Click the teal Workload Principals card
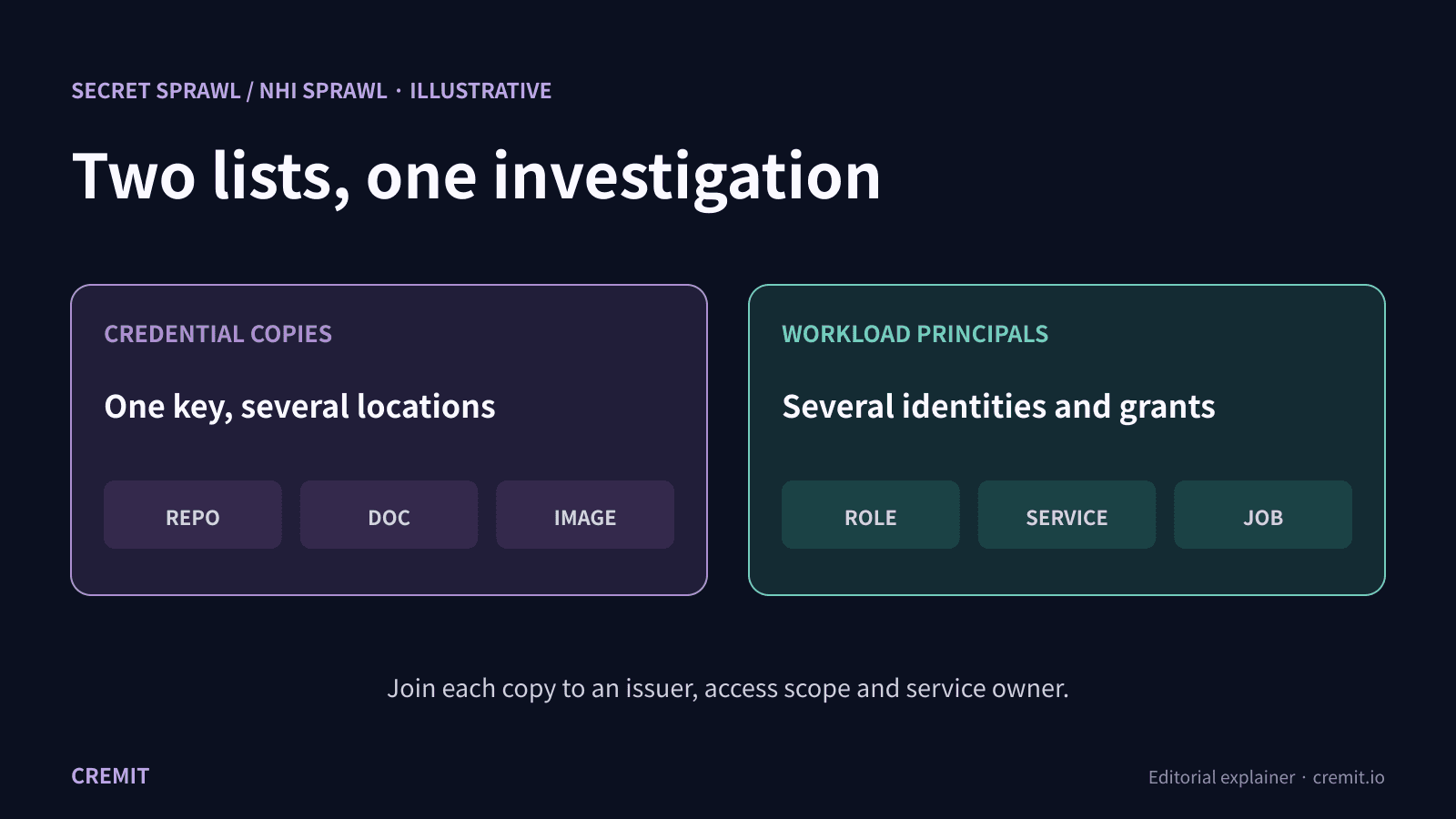 [1067, 440]
